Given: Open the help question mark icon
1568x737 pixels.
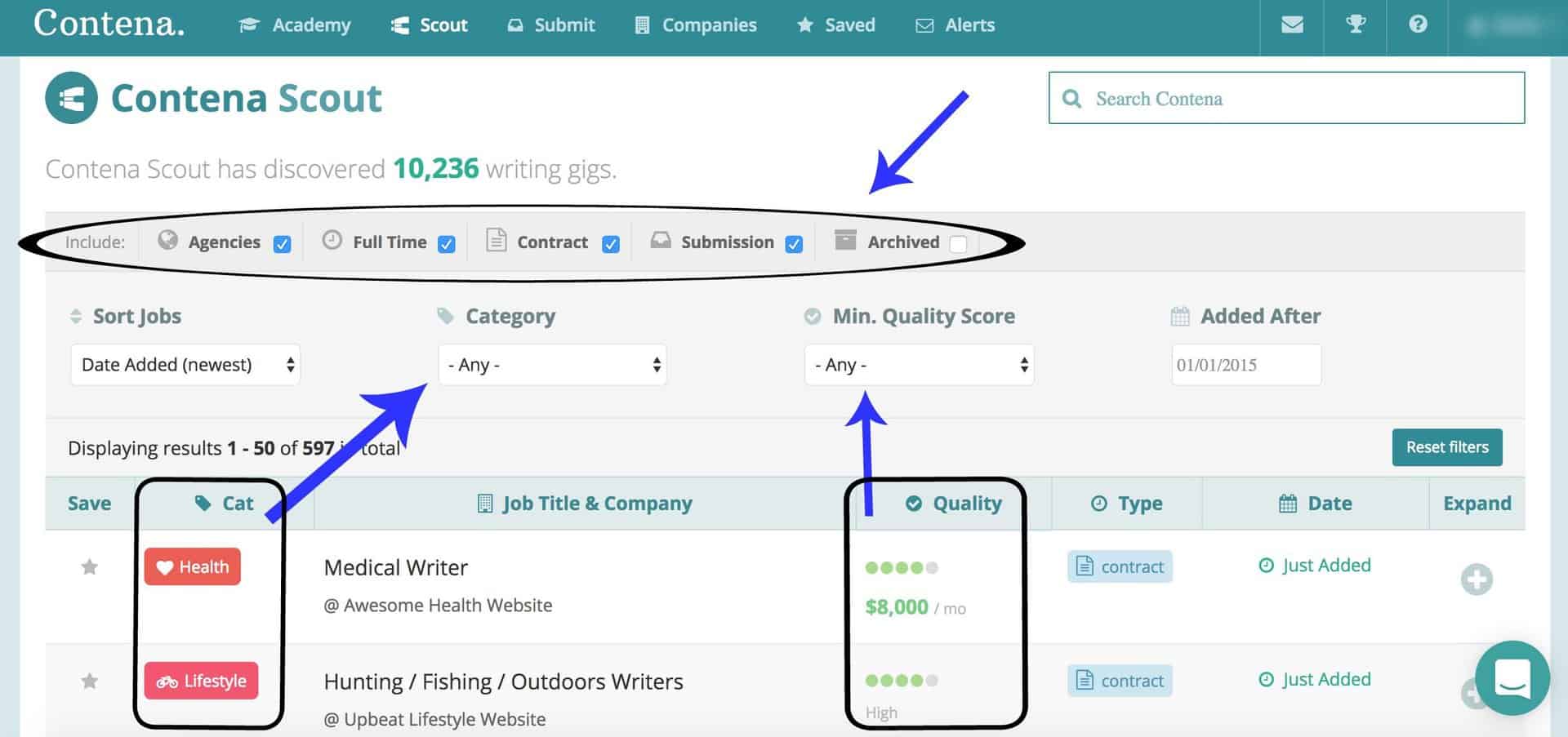Looking at the screenshot, I should (x=1418, y=24).
